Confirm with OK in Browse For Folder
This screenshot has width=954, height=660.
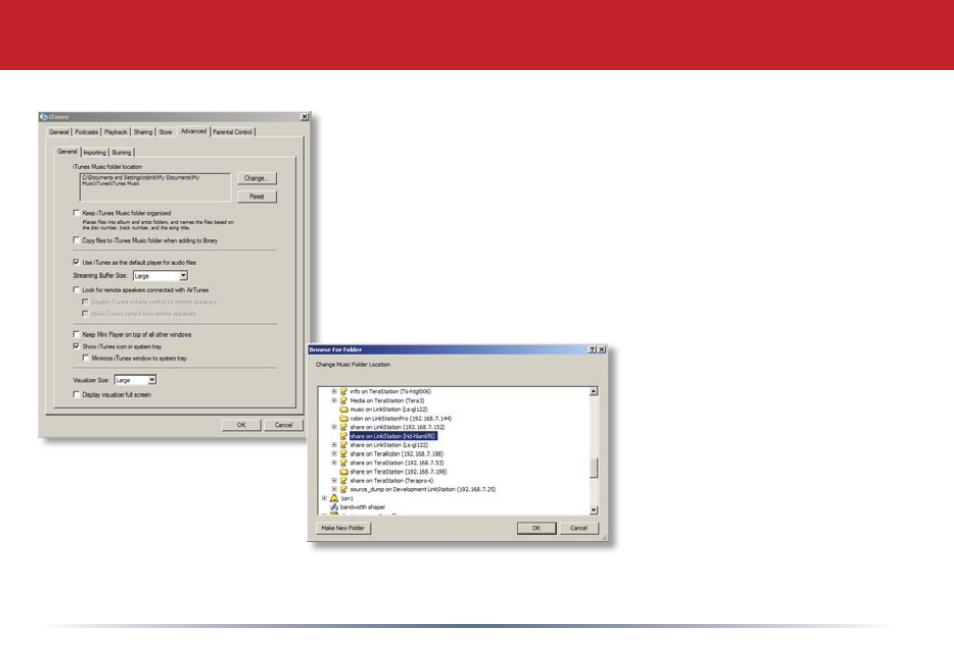pos(536,528)
